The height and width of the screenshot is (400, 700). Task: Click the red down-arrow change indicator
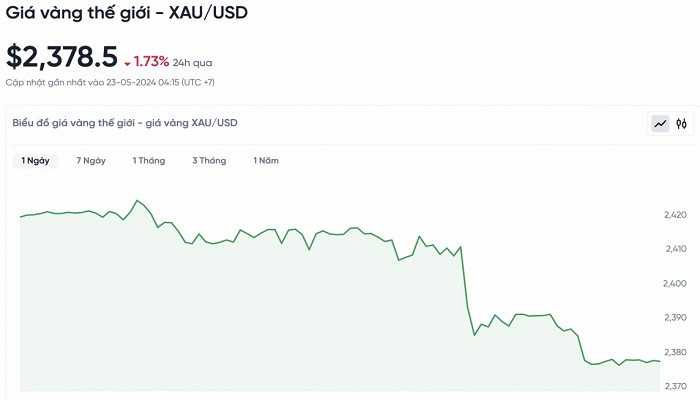click(x=127, y=63)
